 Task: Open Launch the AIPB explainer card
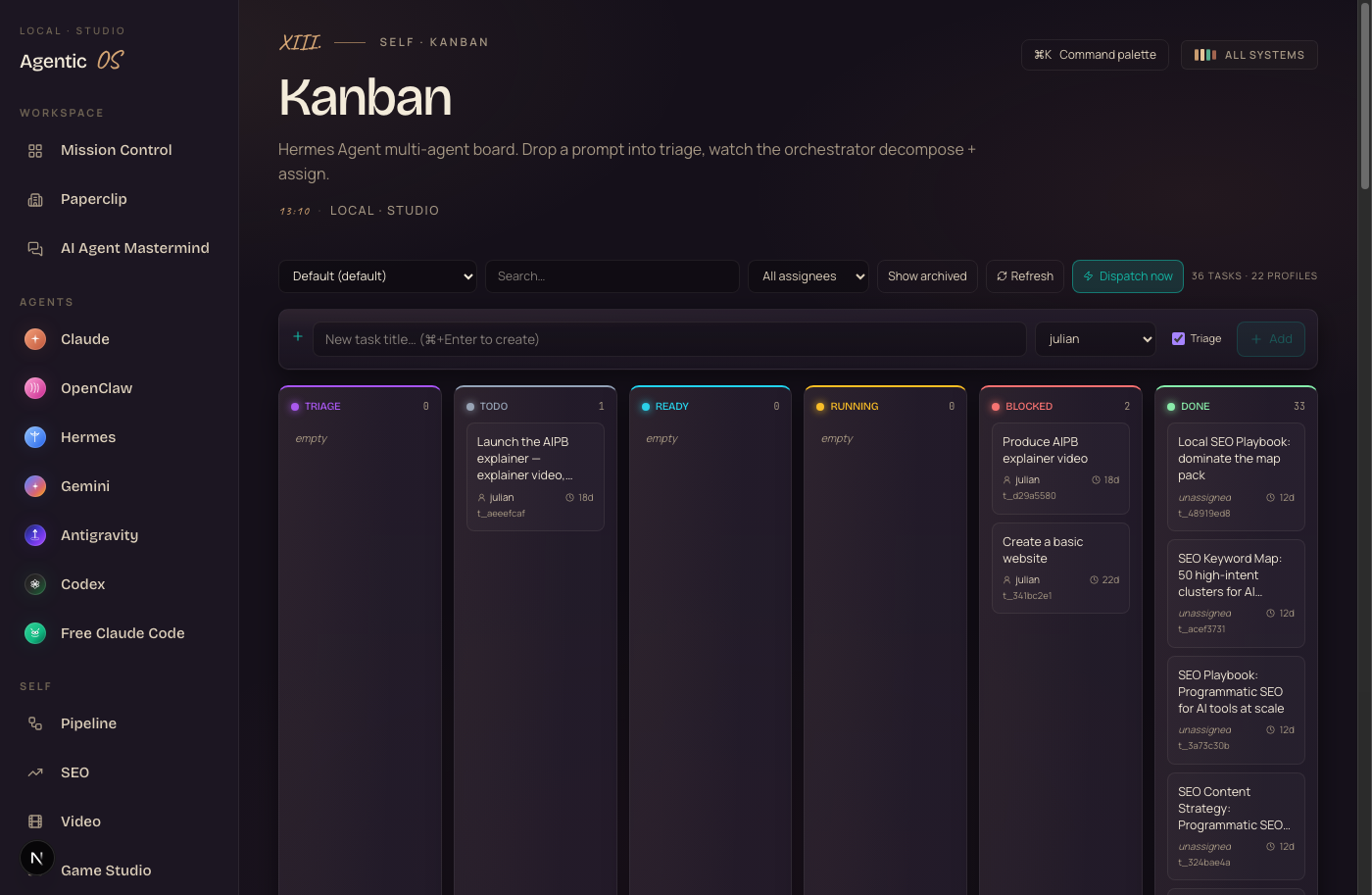pos(535,477)
